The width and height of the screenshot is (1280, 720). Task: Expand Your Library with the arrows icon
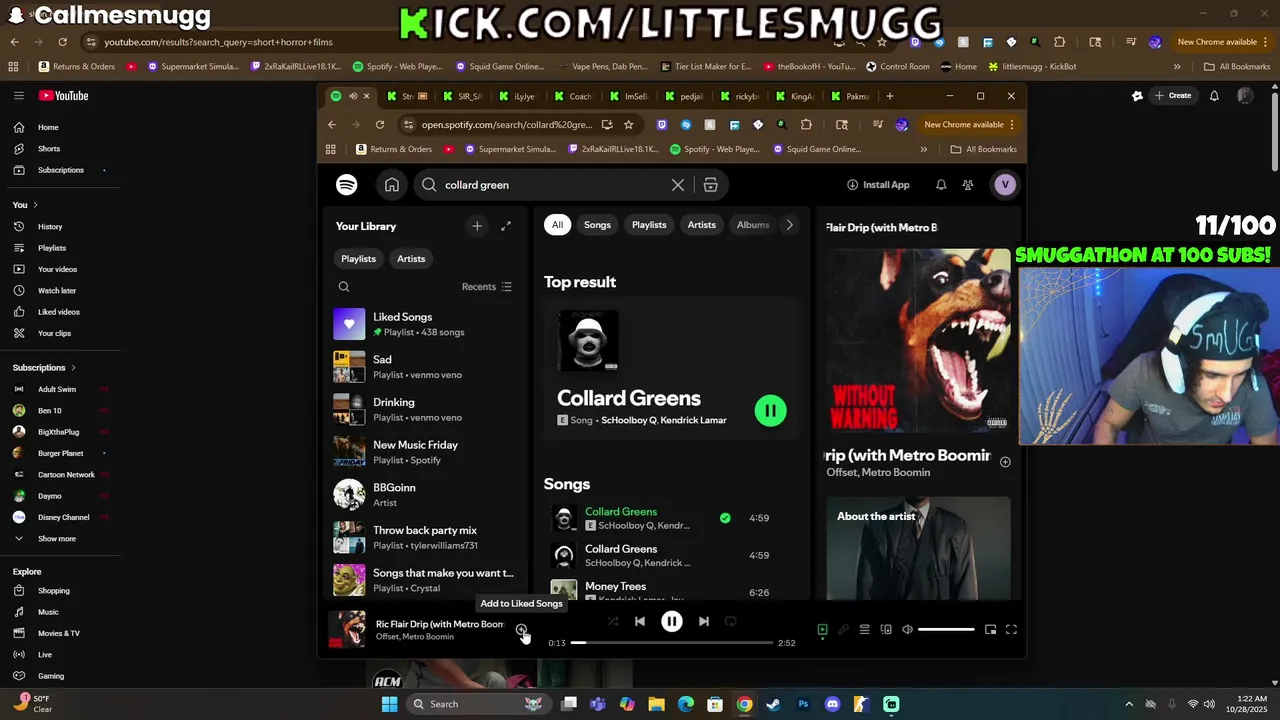pos(506,226)
